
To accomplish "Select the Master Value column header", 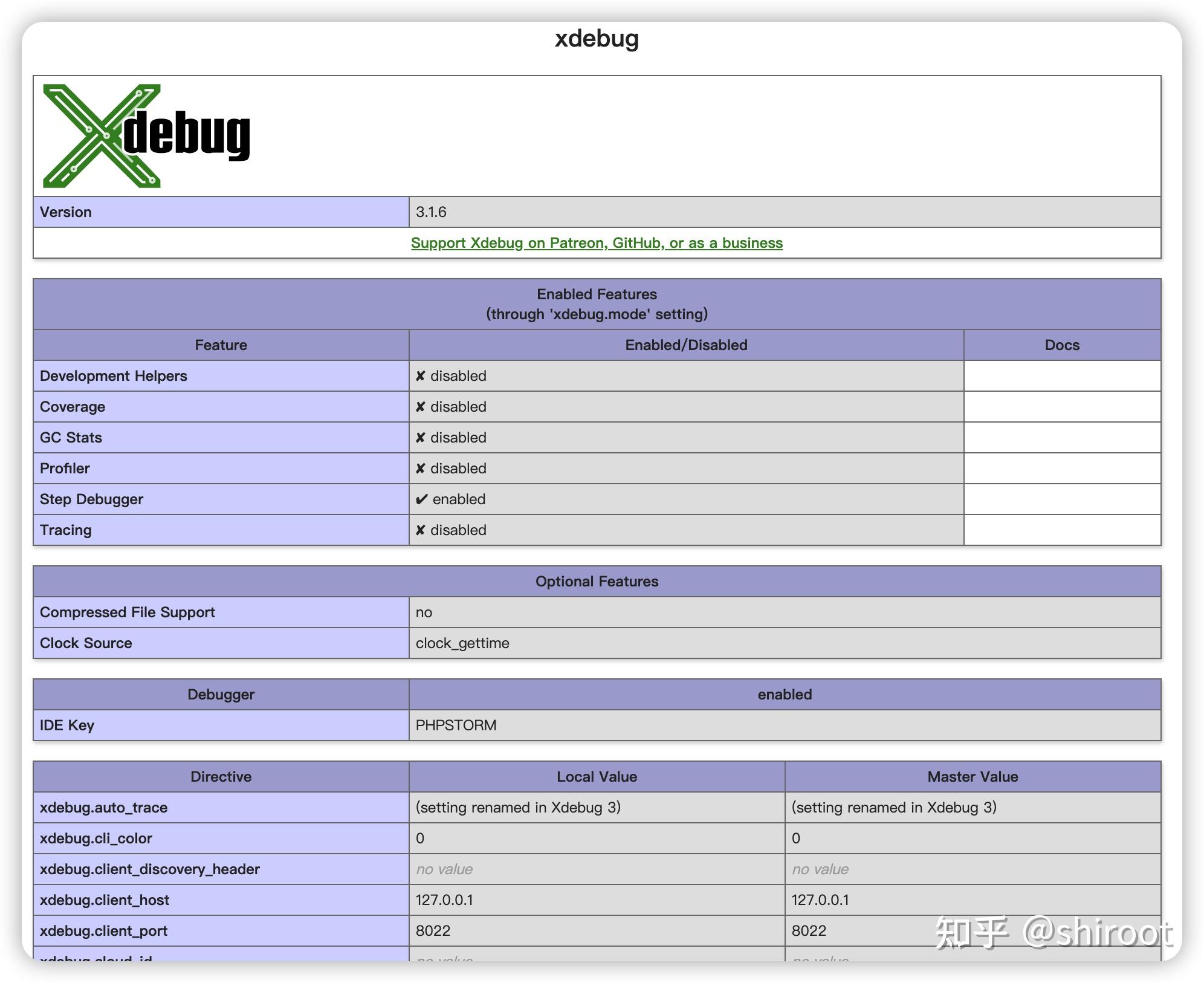I will click(x=972, y=776).
